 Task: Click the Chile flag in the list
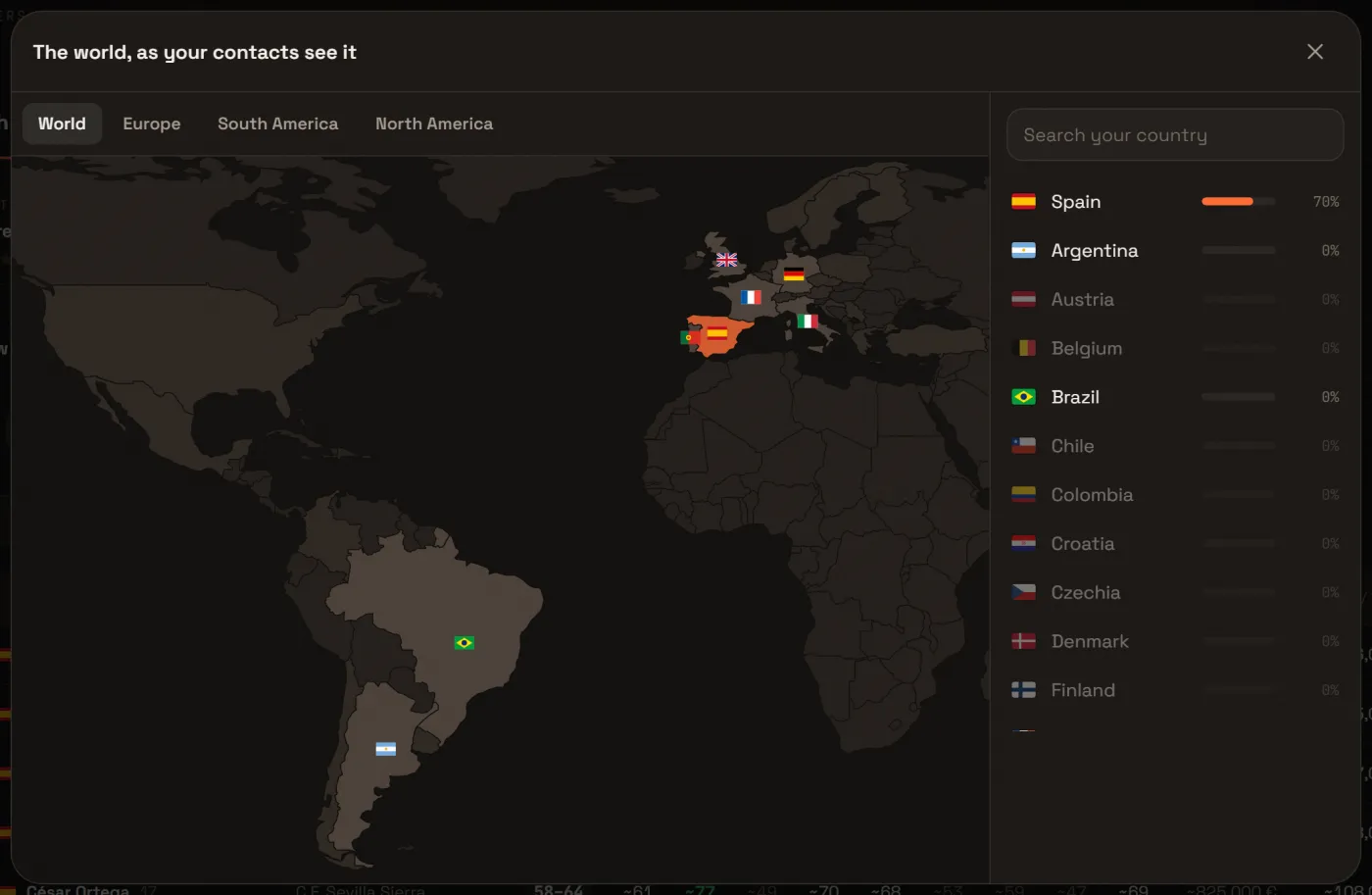[x=1023, y=446]
